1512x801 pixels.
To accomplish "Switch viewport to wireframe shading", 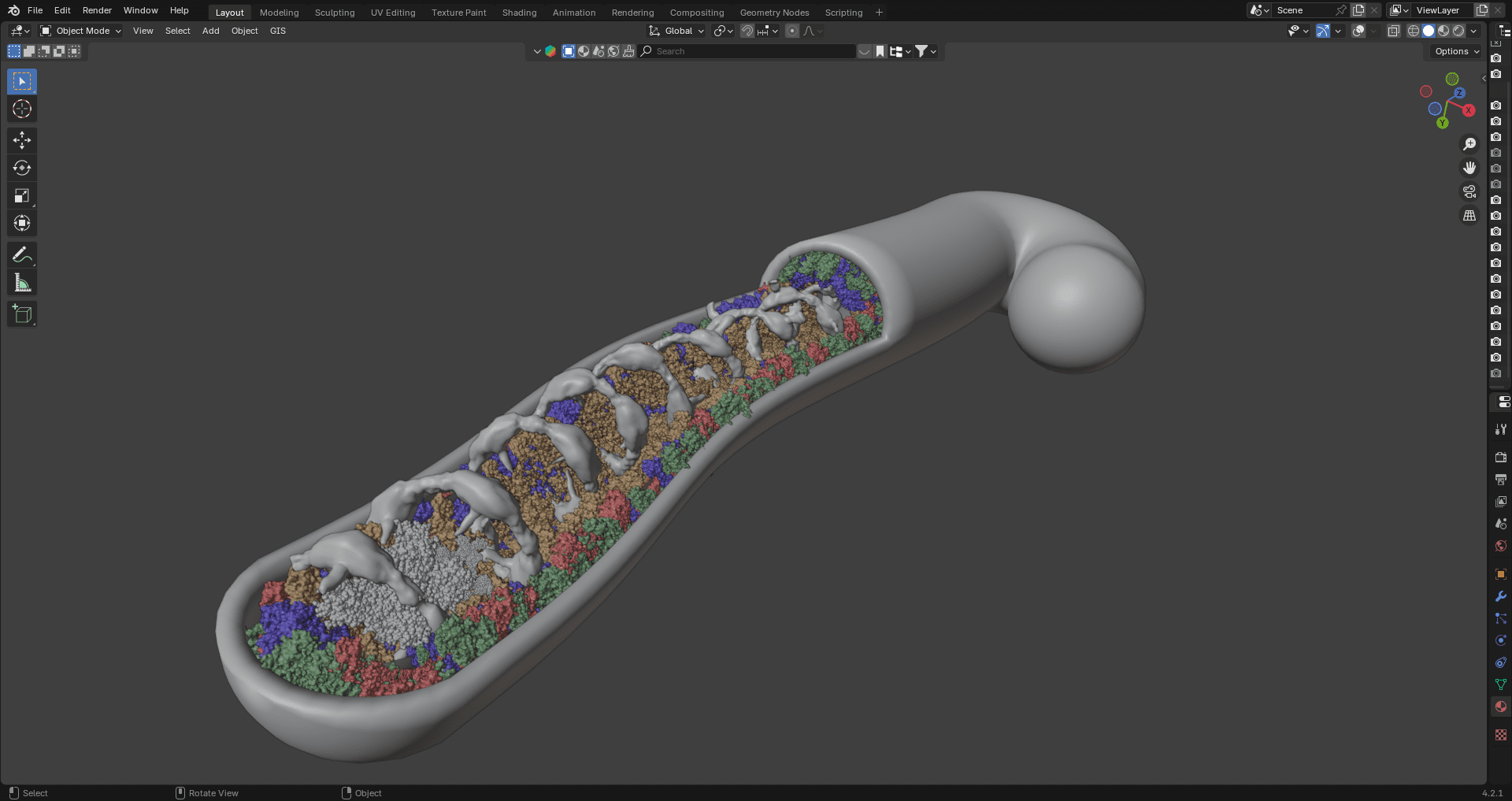I will pos(1414,31).
